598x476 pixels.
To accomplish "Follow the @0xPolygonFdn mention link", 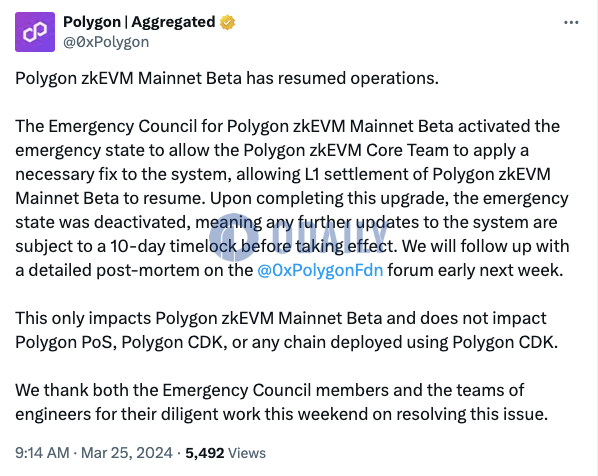I will [x=320, y=270].
